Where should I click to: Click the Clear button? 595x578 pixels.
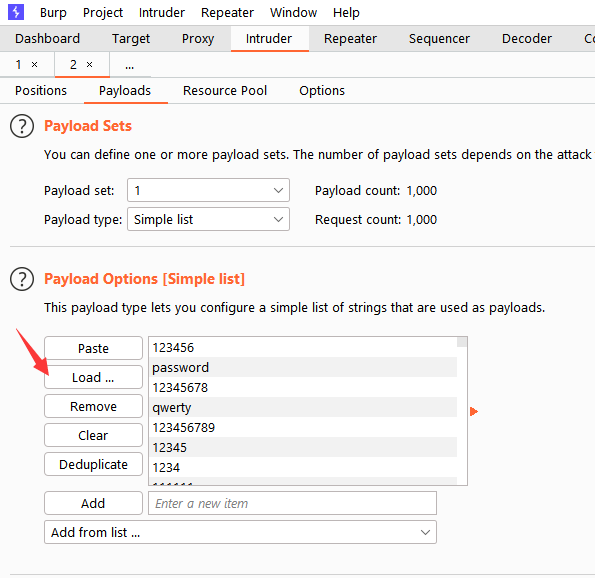point(93,435)
